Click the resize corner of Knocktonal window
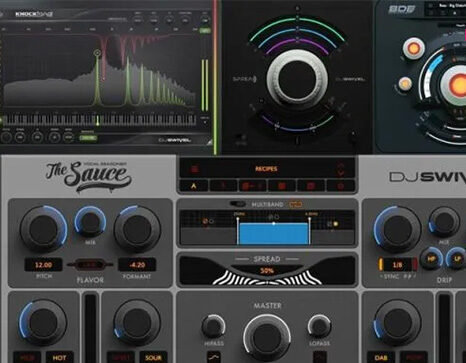Screen dimensions: 466x363 point(209,142)
